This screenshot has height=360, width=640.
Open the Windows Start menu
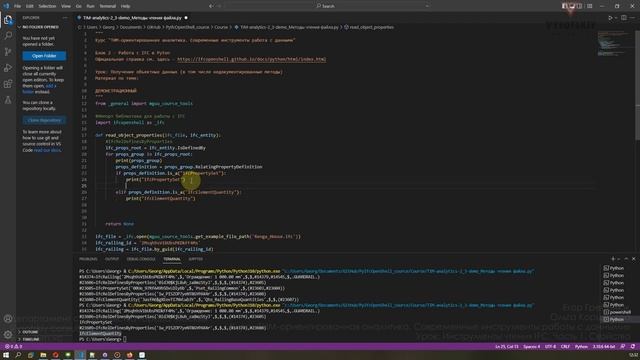tap(6, 355)
